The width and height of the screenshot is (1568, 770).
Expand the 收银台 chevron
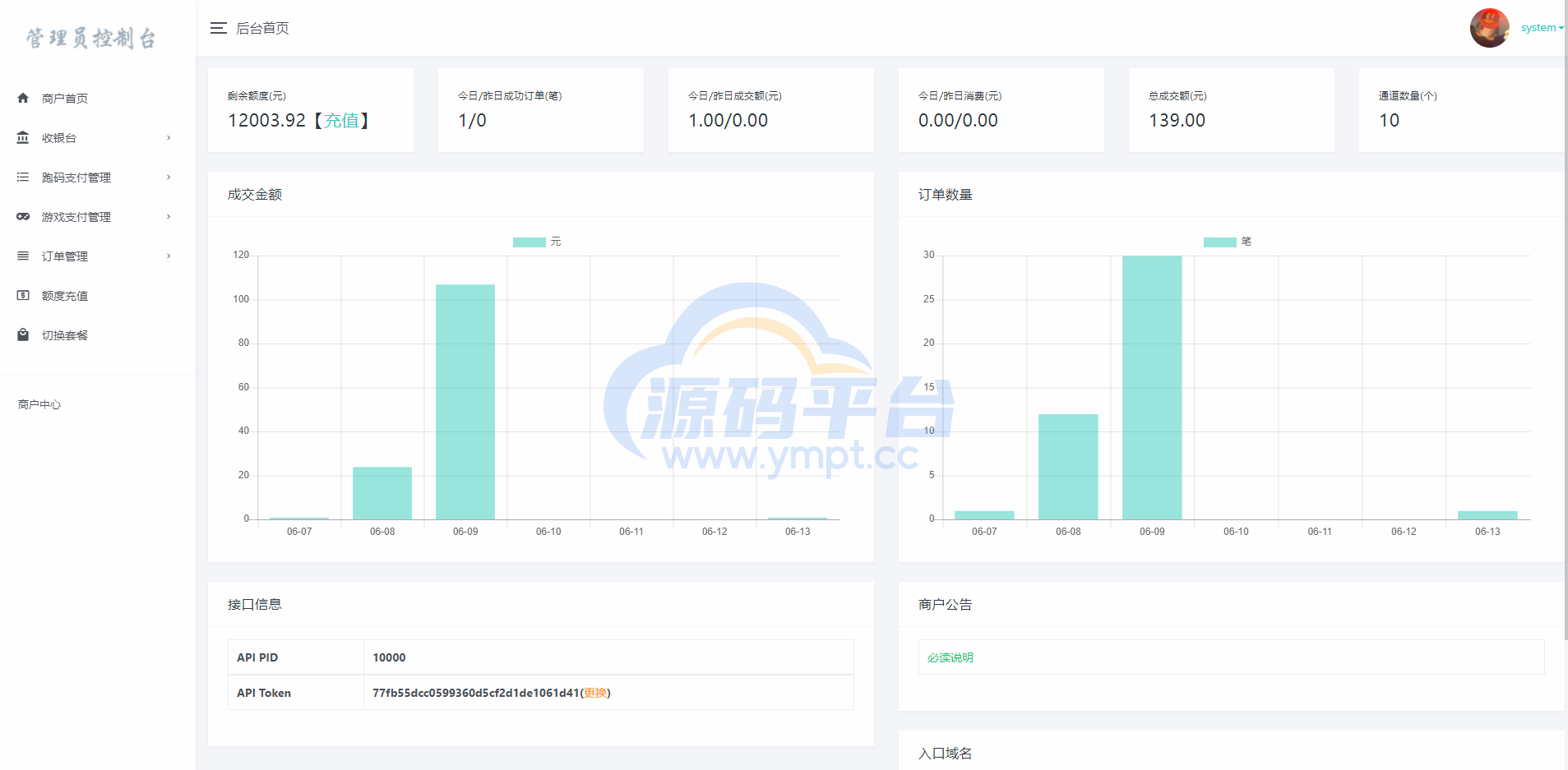(x=169, y=137)
